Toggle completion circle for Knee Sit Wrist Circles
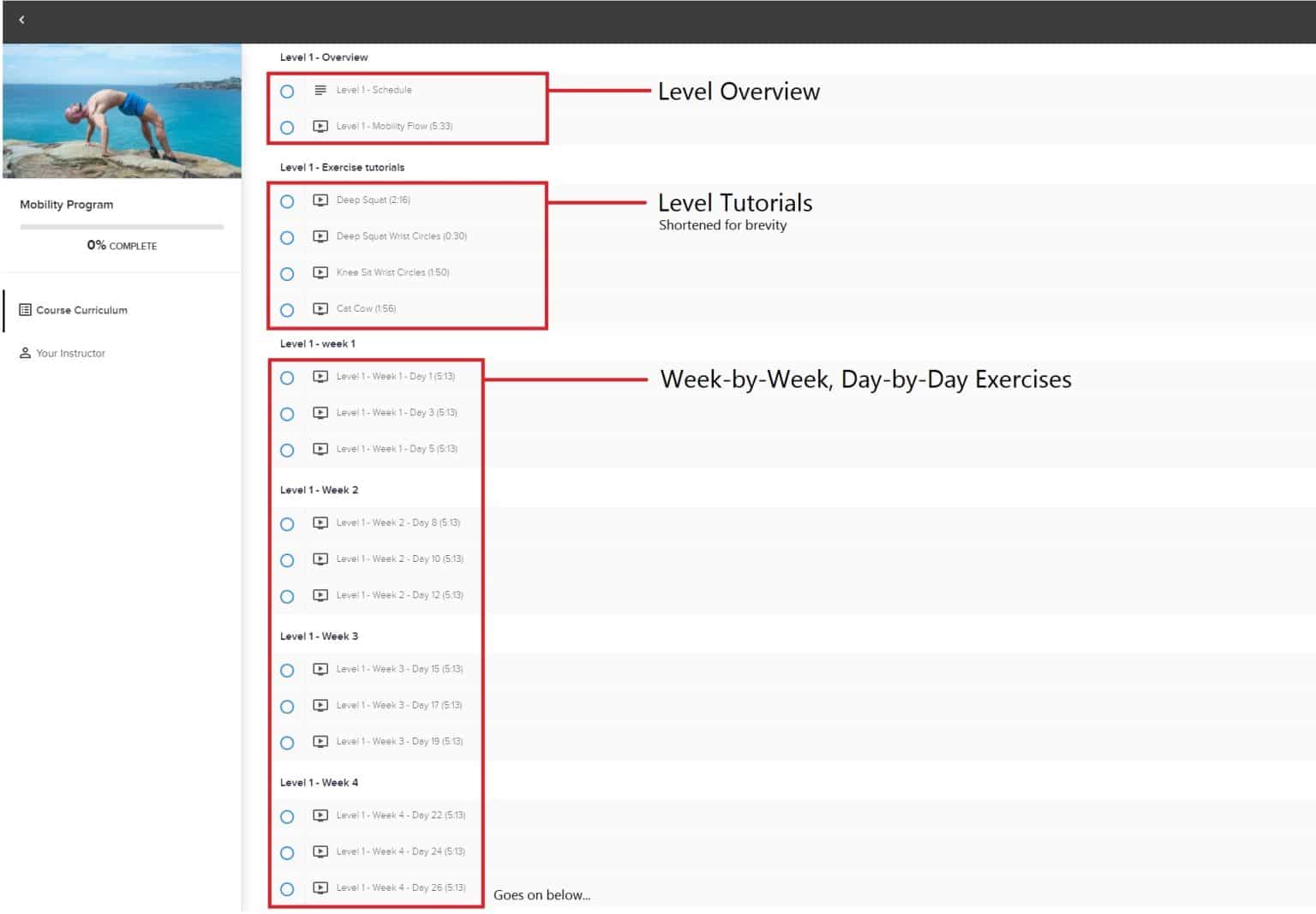The width and height of the screenshot is (1316, 914). (x=287, y=274)
